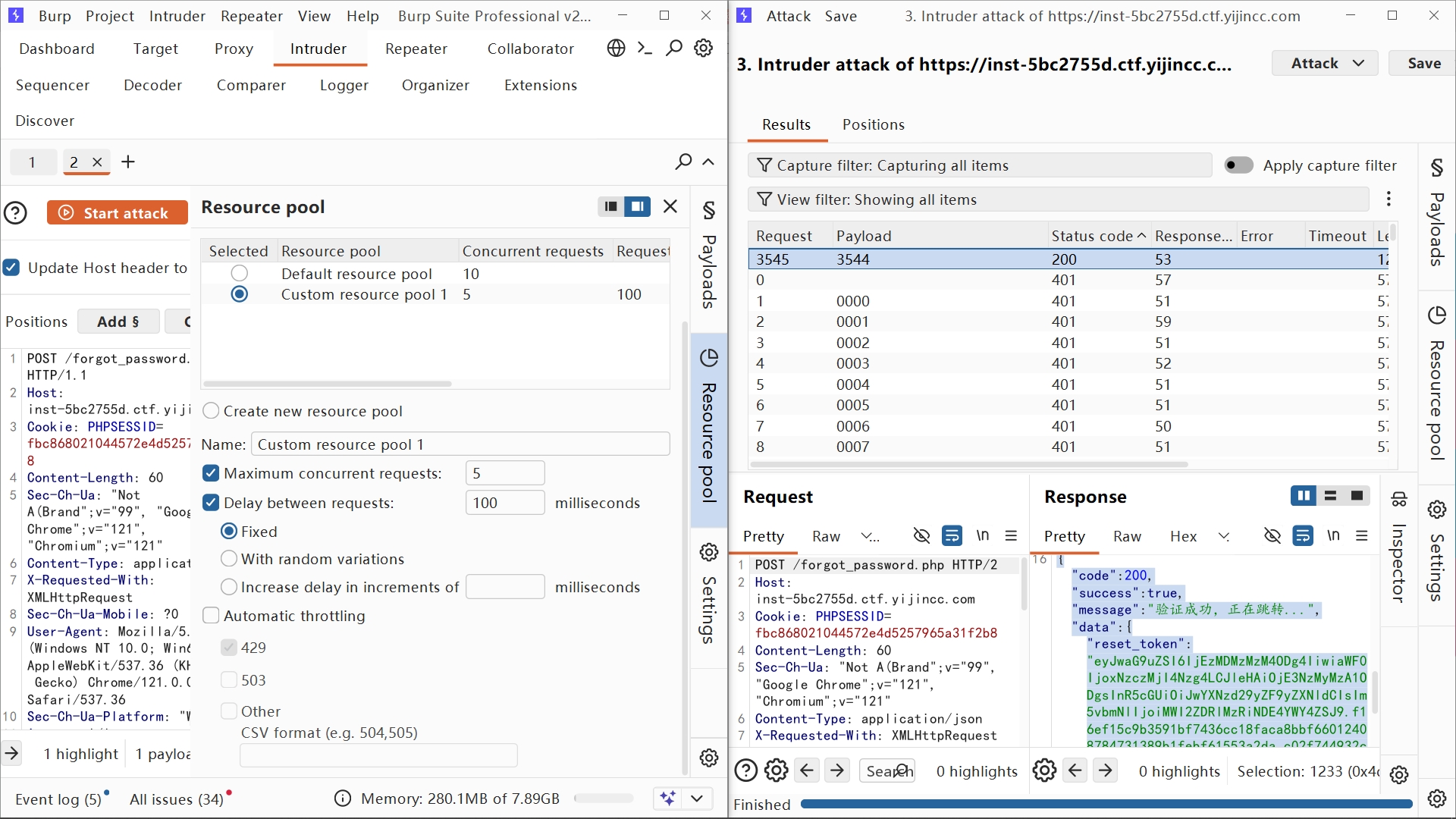Expand dropdown beside the AI icon

coord(697,798)
